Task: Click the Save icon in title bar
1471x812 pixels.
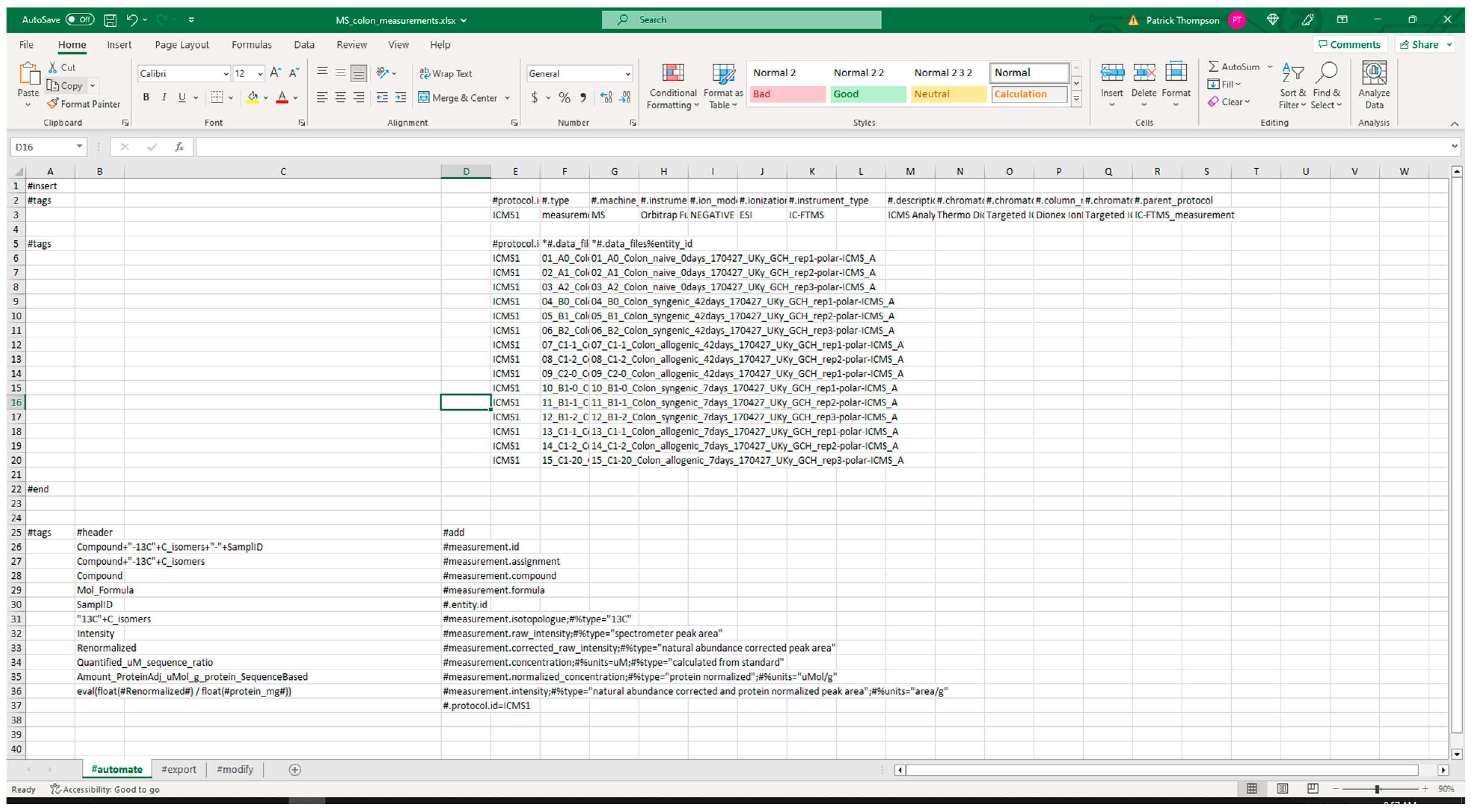Action: click(x=110, y=20)
